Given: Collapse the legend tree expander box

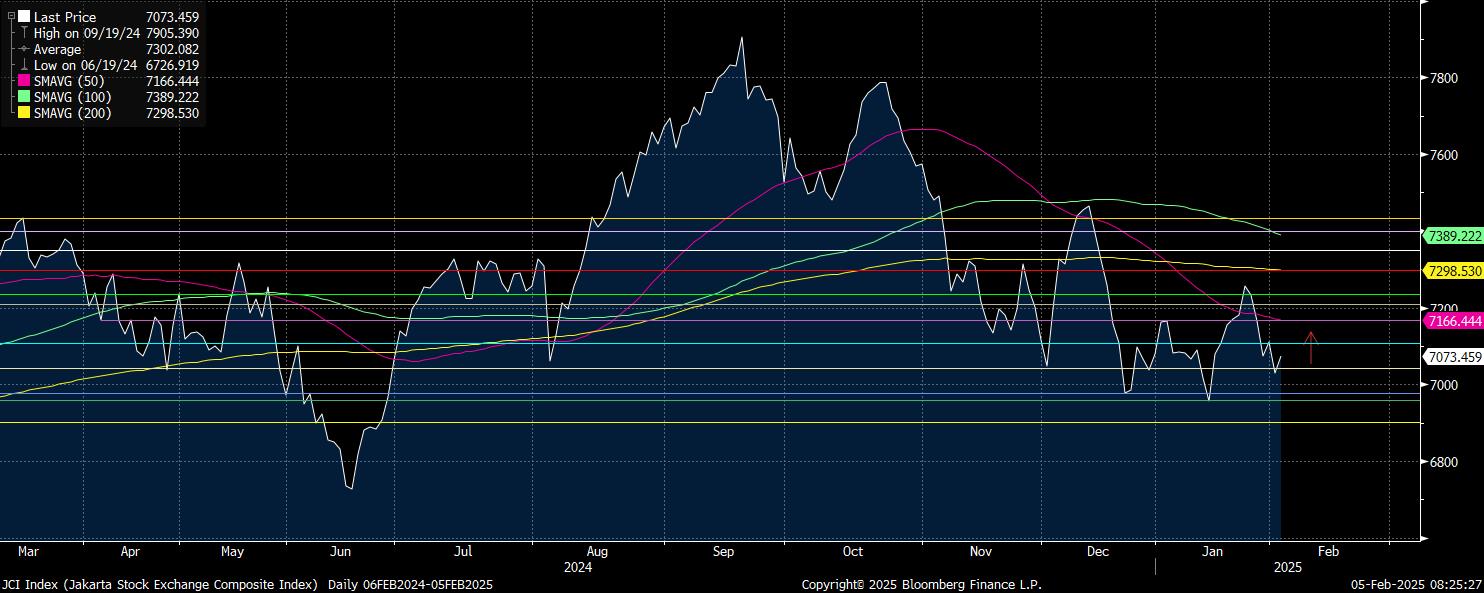Looking at the screenshot, I should pos(11,17).
